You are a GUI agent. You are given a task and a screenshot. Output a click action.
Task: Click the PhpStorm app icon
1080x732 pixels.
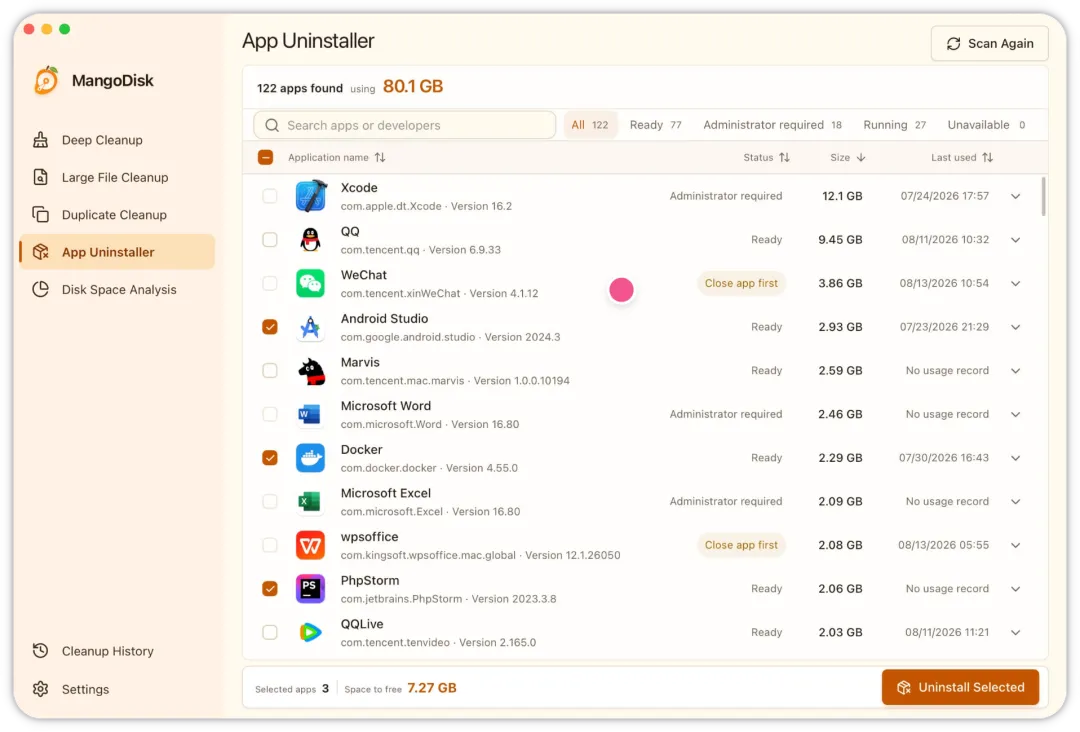(x=311, y=589)
